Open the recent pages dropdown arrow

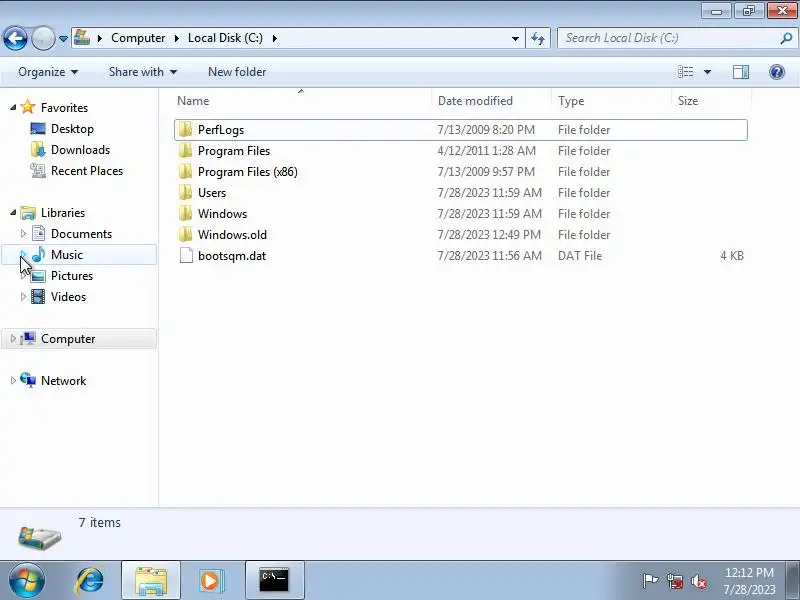pyautogui.click(x=63, y=39)
